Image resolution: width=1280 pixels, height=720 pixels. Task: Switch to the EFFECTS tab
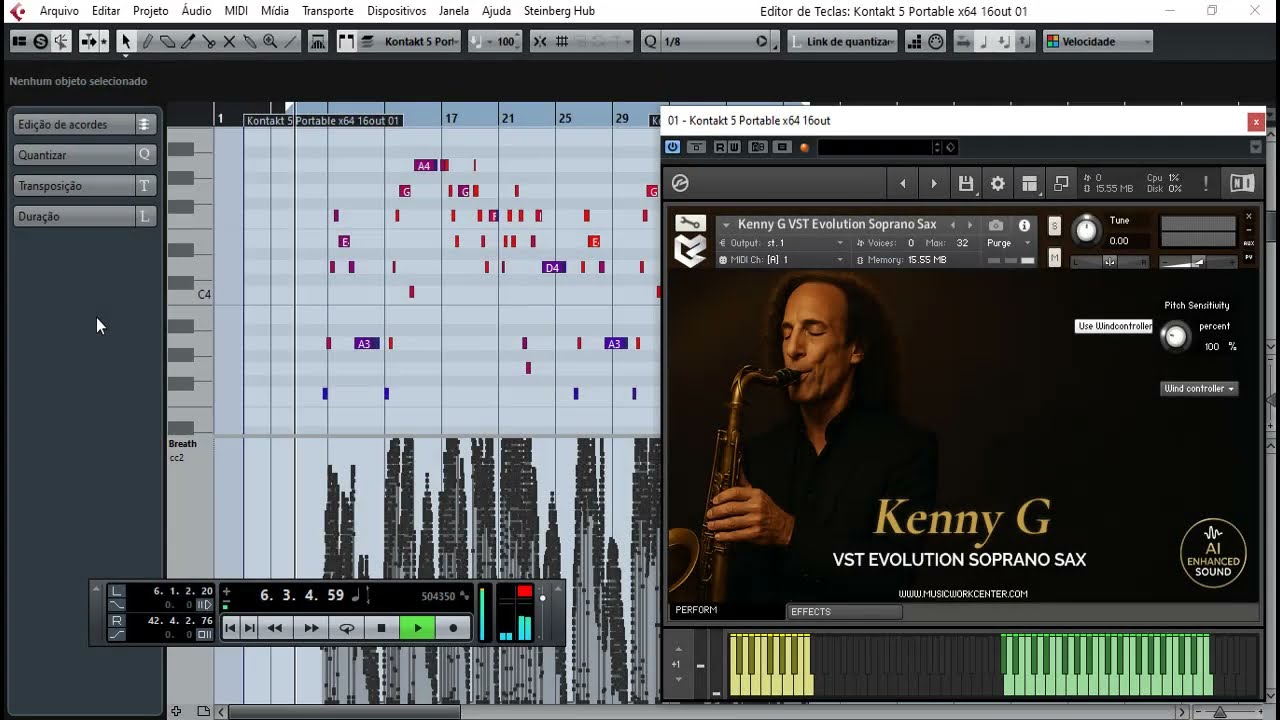pyautogui.click(x=843, y=611)
